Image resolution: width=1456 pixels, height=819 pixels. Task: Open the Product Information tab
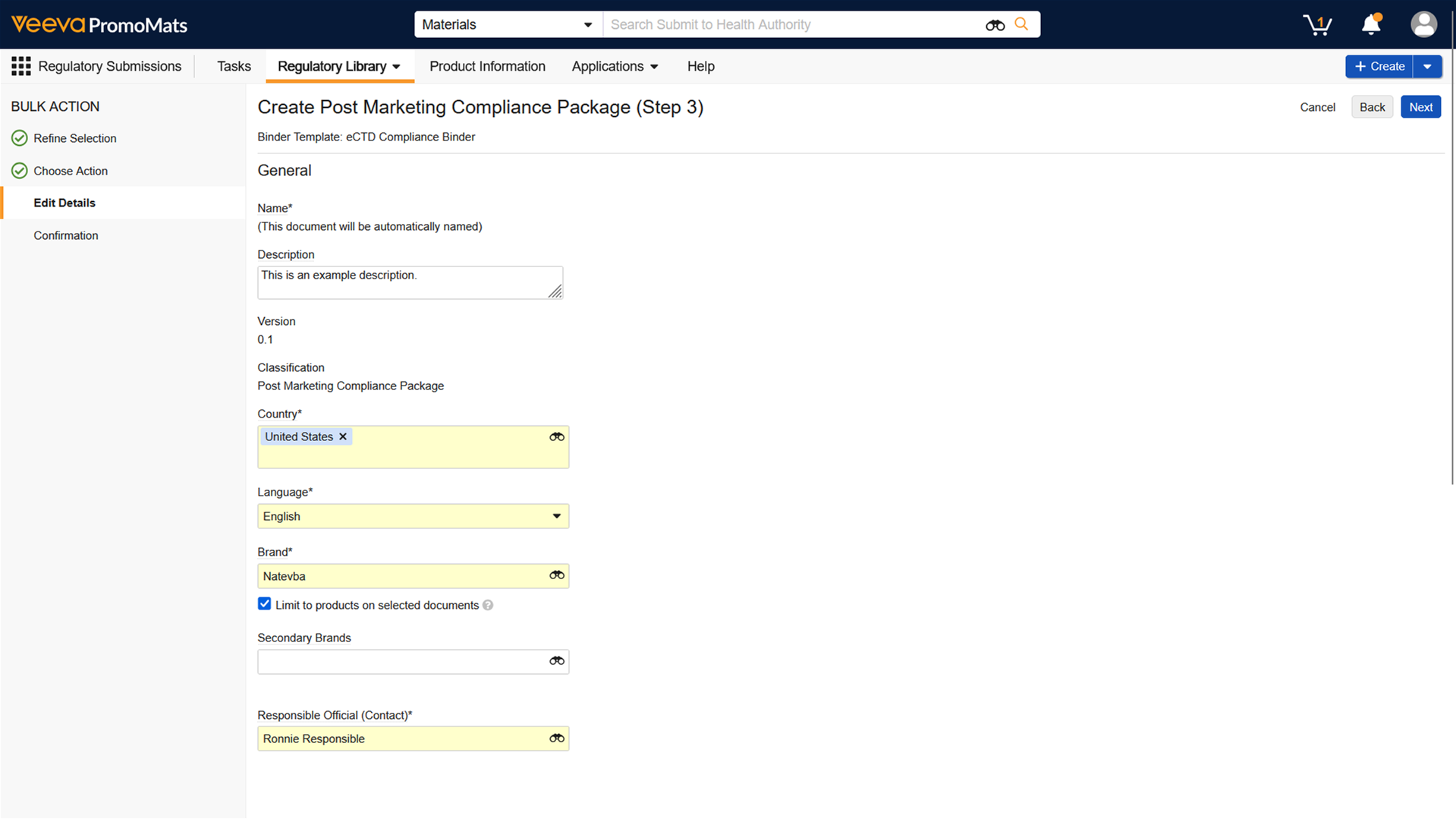487,67
